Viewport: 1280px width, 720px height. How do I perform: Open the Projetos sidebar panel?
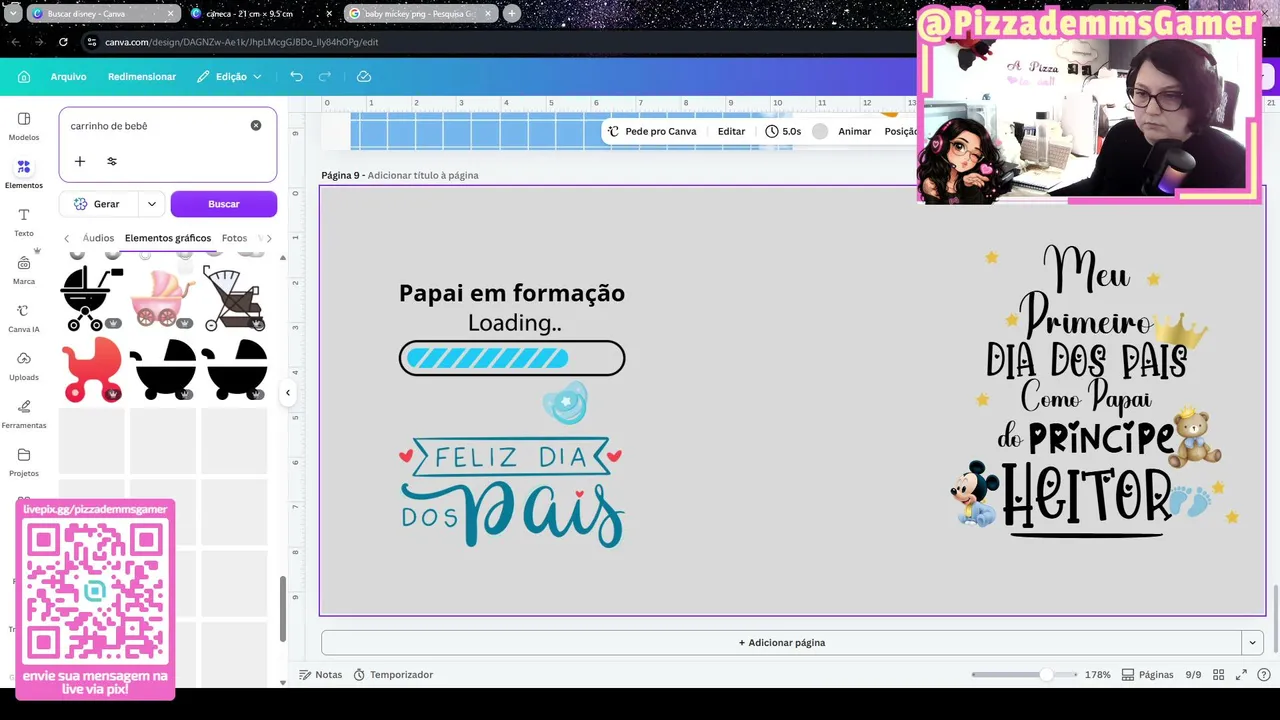(24, 462)
